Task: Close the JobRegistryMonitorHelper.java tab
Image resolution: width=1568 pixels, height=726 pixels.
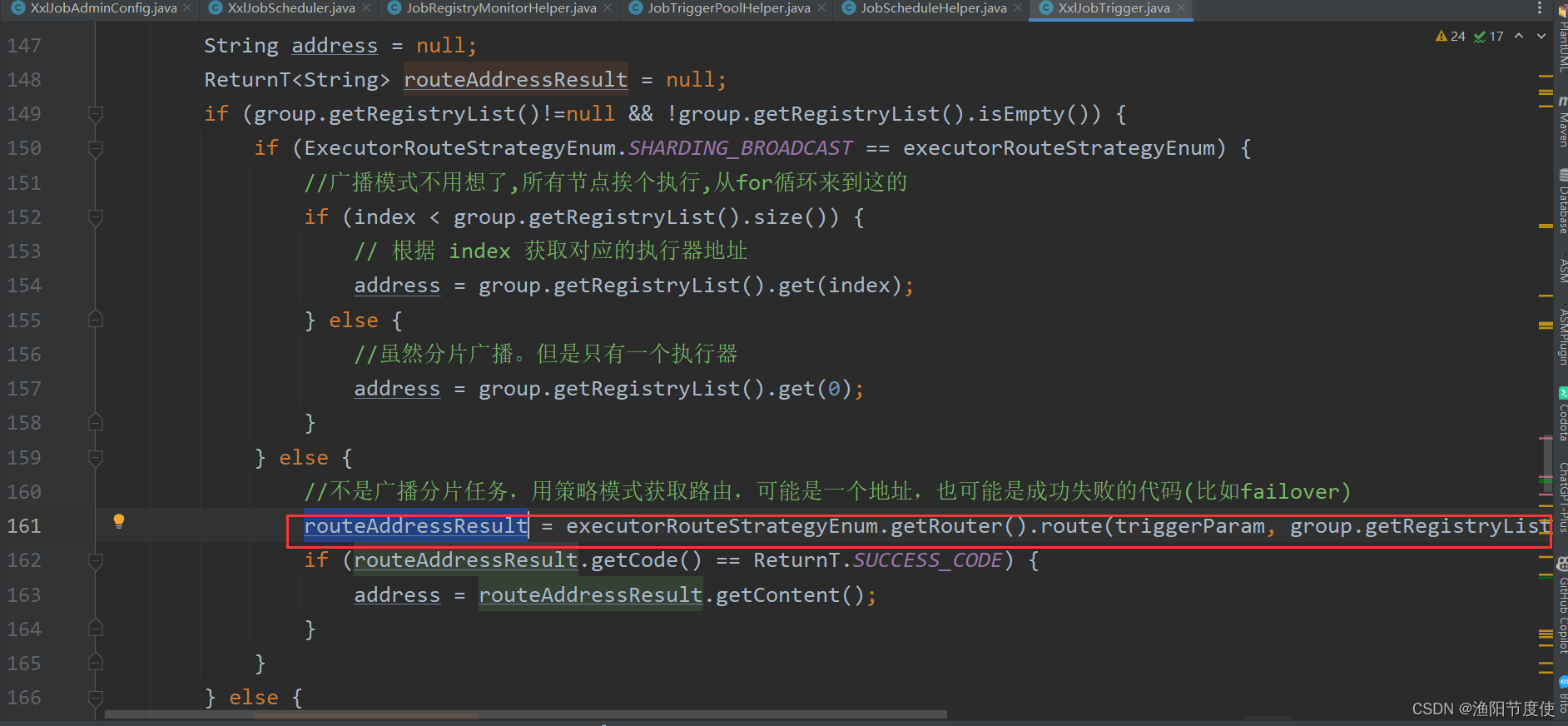Action: pyautogui.click(x=608, y=7)
